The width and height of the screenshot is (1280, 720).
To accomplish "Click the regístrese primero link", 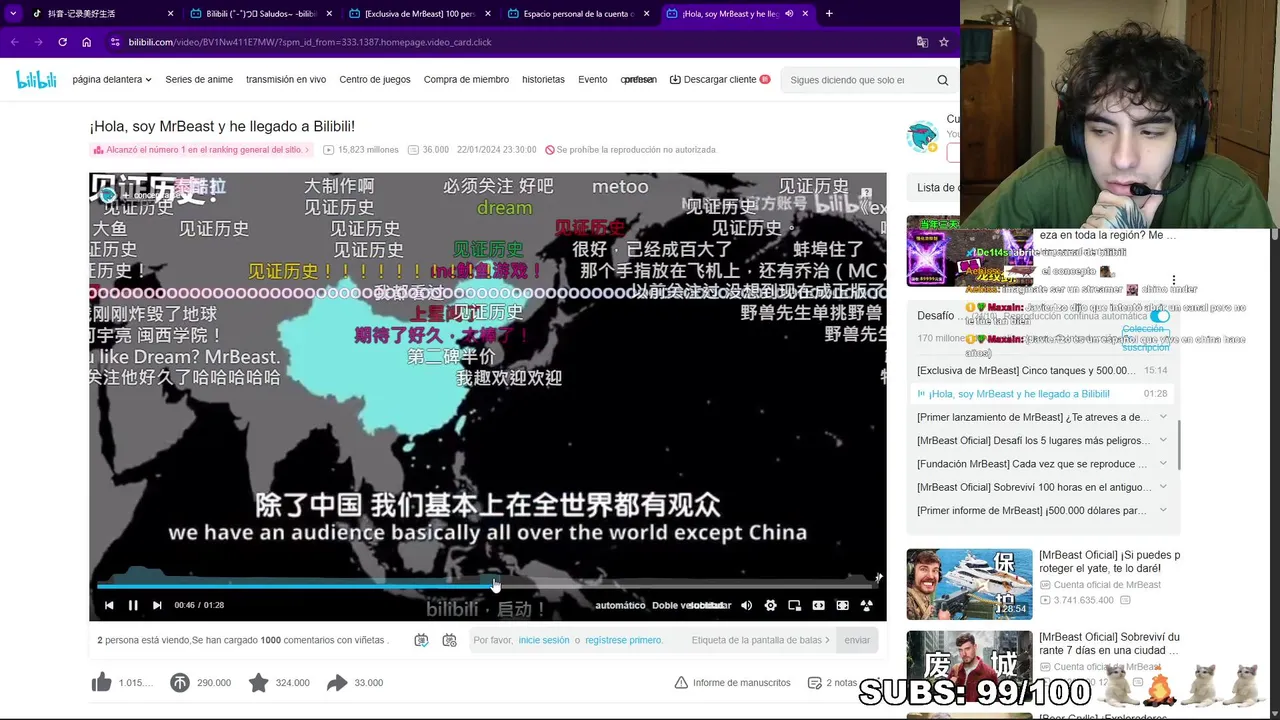I will (624, 640).
